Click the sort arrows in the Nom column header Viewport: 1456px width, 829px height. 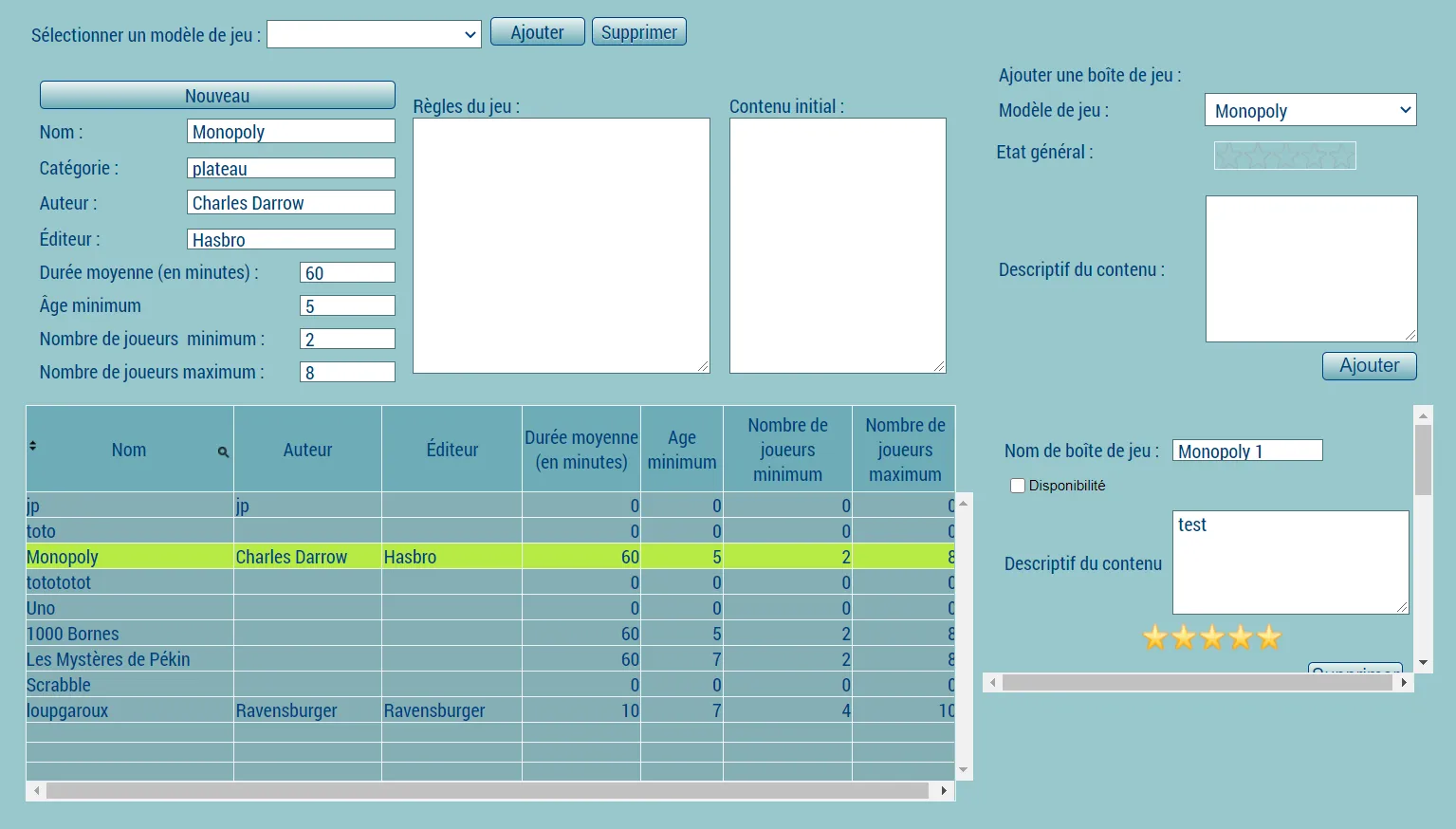click(32, 445)
